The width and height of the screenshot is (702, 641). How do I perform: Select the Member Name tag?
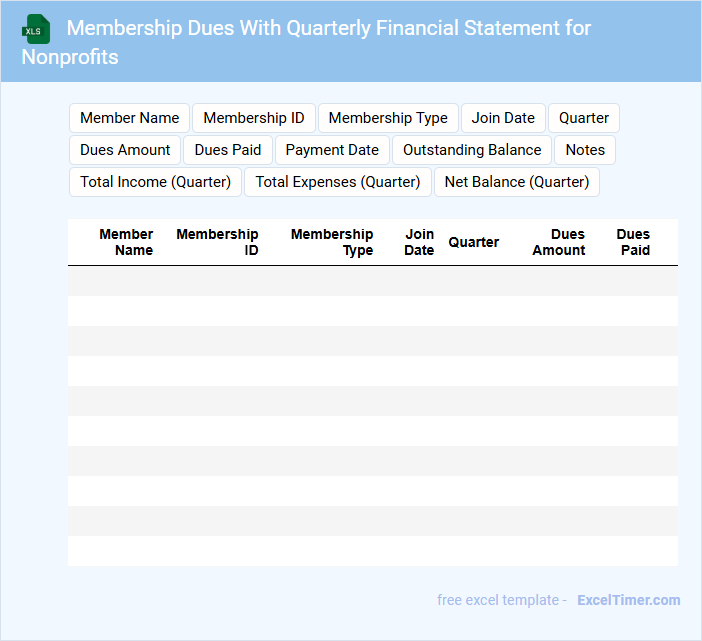(x=129, y=118)
